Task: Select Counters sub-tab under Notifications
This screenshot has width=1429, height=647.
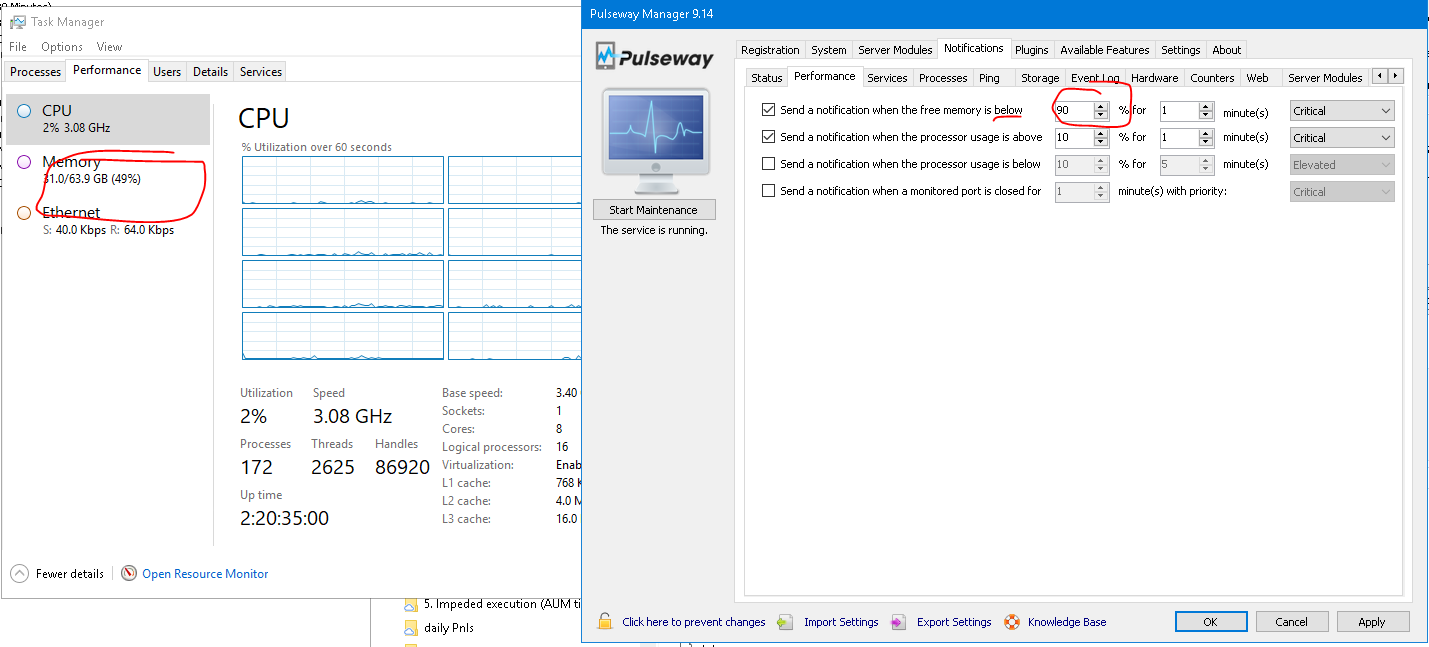Action: click(x=1212, y=78)
